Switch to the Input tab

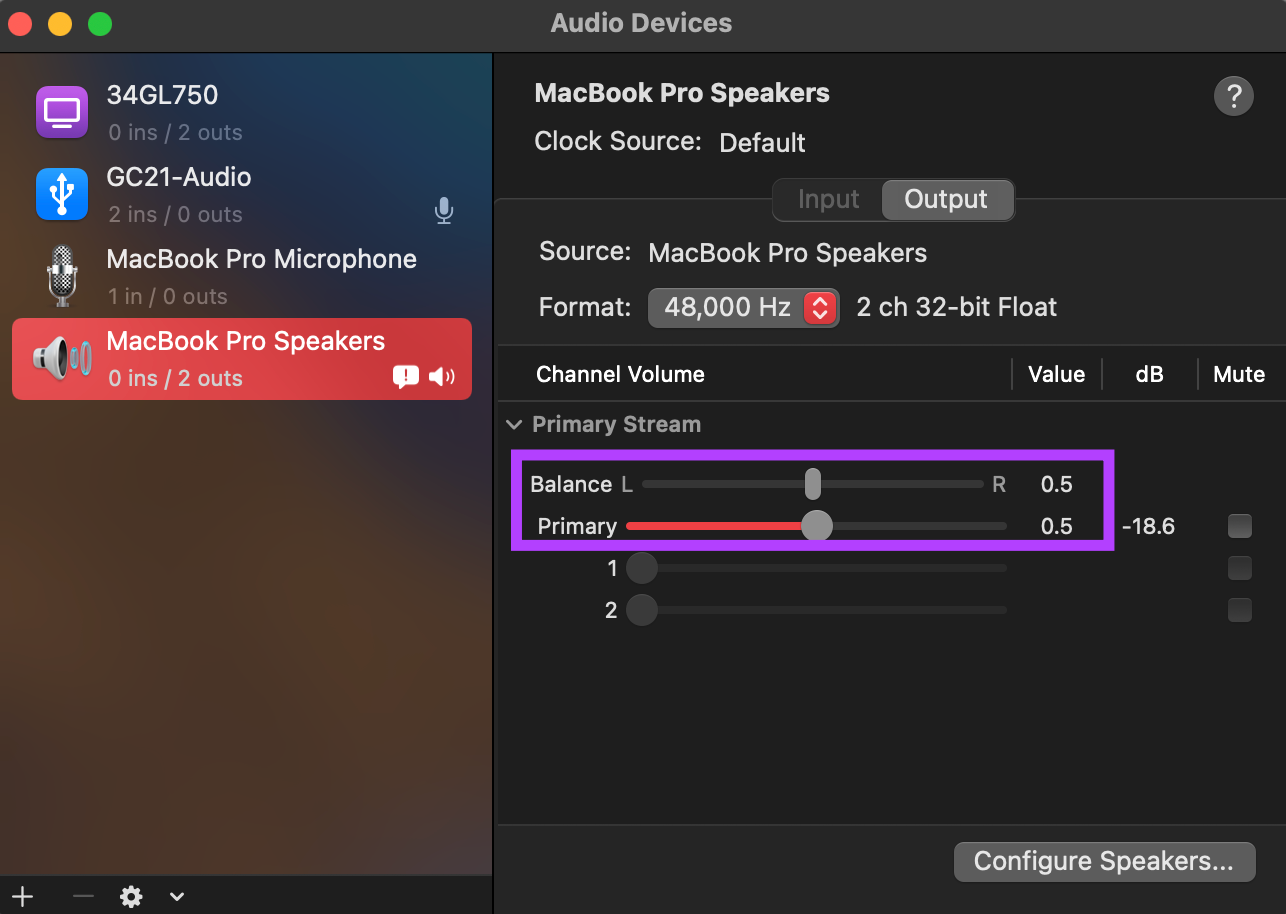828,200
